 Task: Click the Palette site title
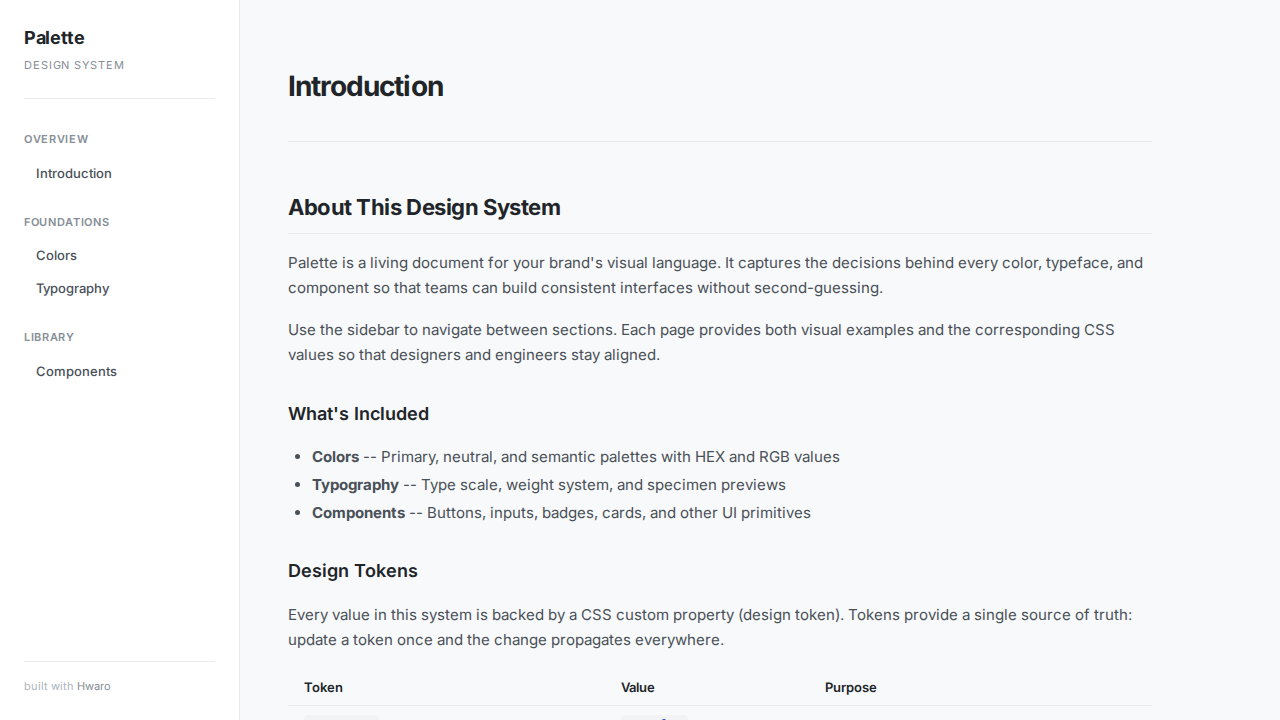(54, 38)
